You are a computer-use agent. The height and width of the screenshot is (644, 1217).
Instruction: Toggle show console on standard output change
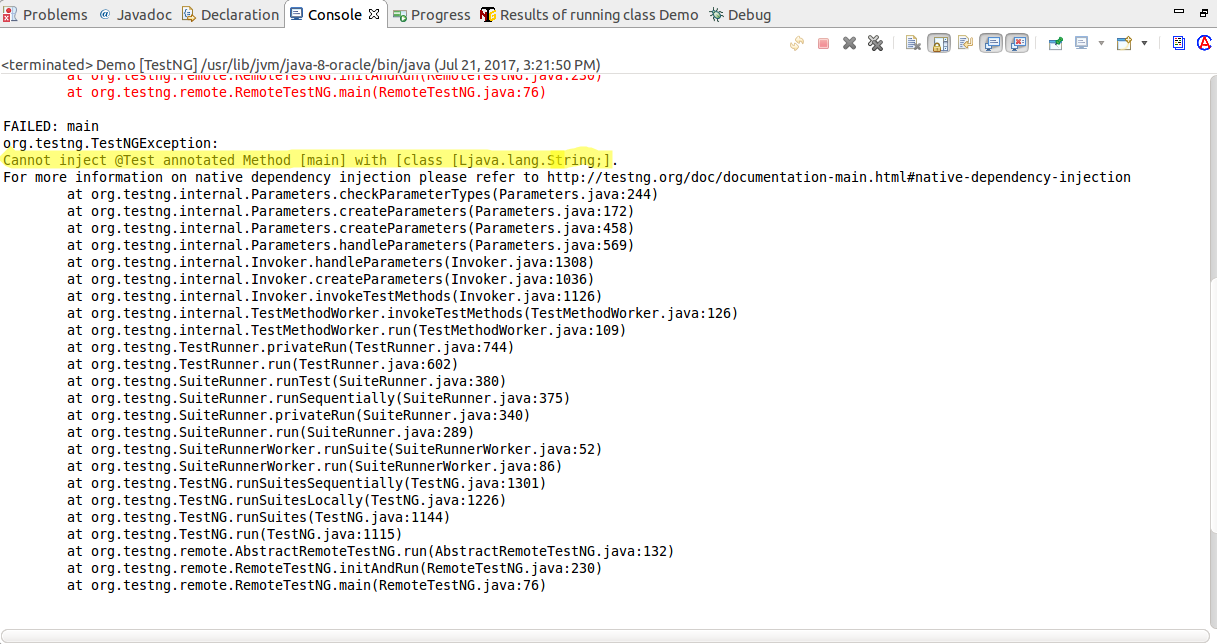point(991,43)
